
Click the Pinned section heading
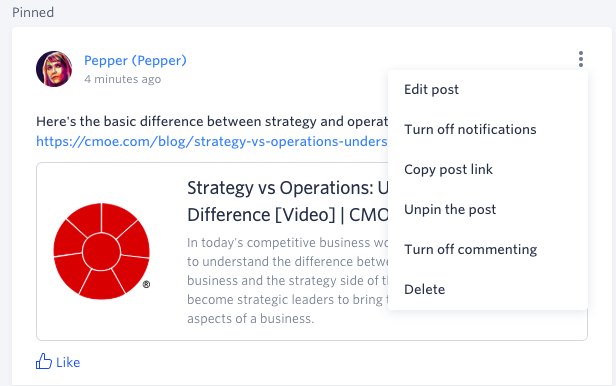pos(33,12)
